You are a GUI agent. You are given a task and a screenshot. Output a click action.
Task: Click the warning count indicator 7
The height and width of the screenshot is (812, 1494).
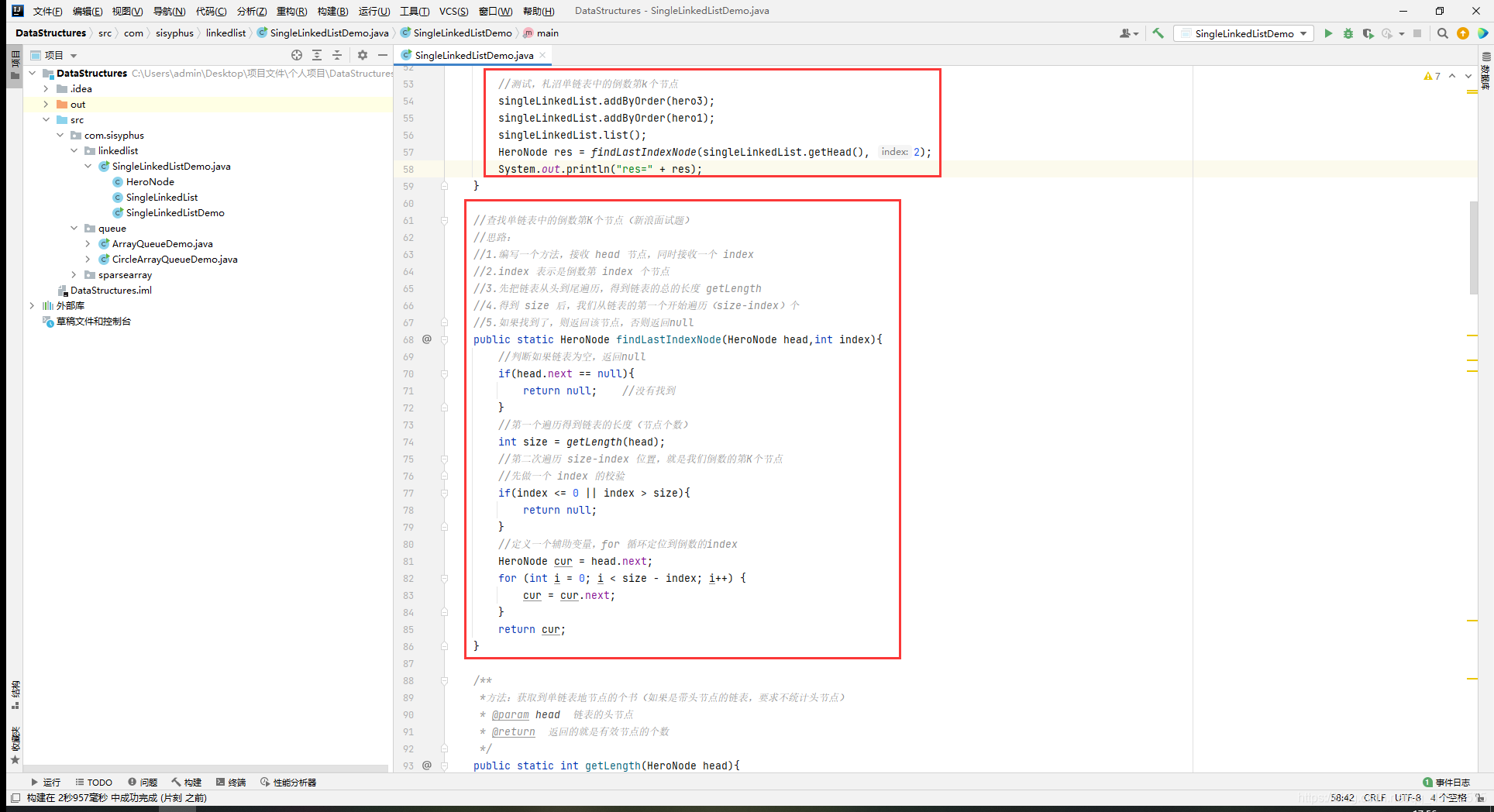1432,76
